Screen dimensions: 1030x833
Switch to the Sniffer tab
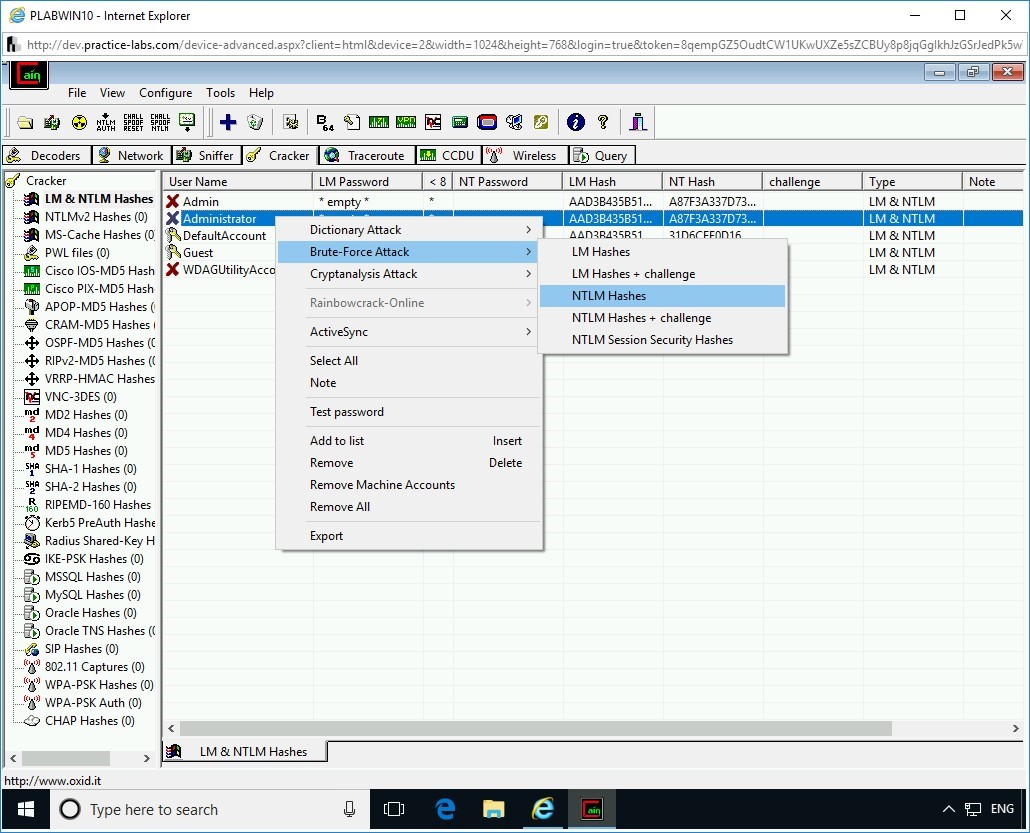point(206,155)
